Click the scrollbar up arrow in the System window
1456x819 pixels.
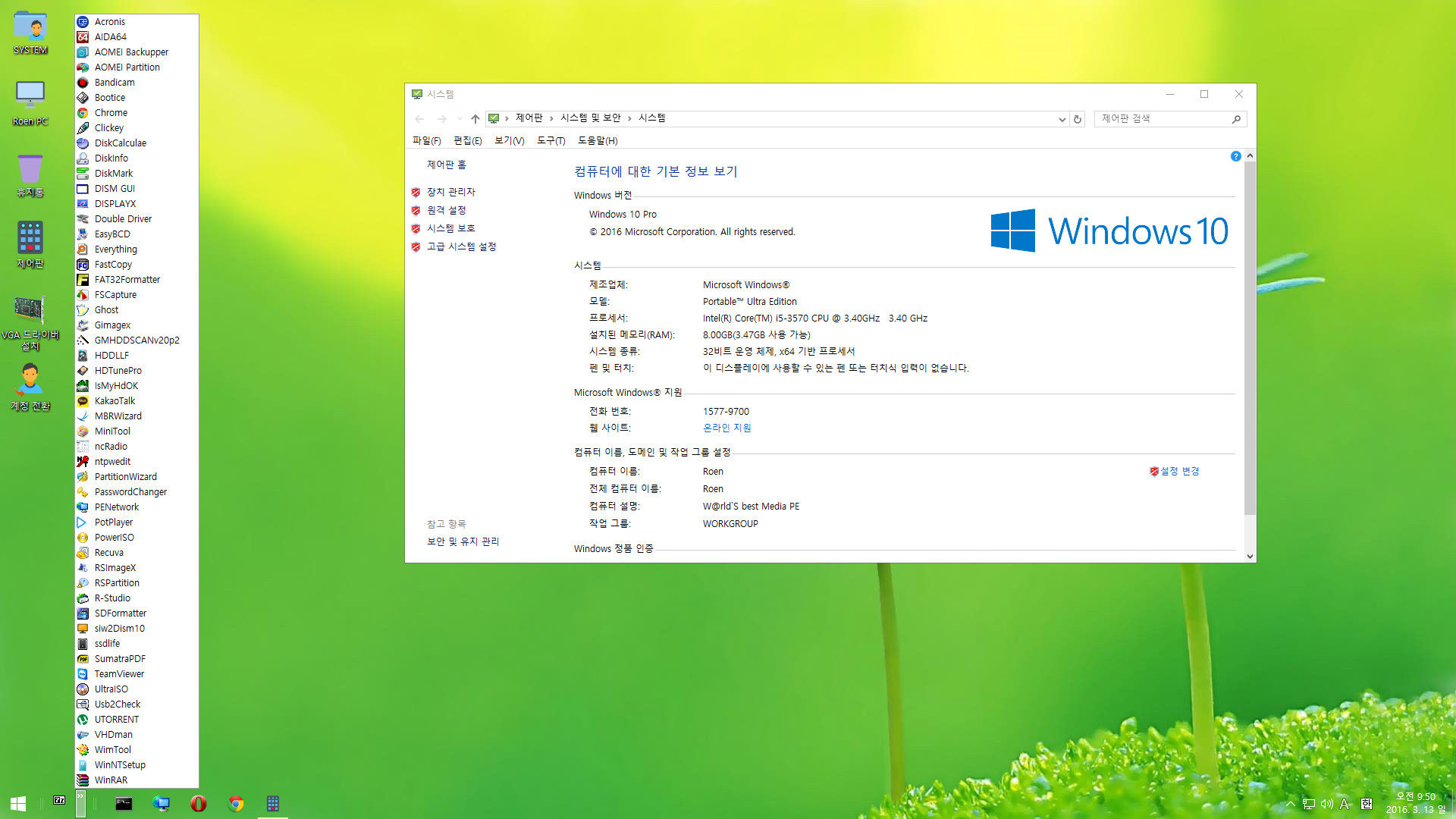(1250, 155)
